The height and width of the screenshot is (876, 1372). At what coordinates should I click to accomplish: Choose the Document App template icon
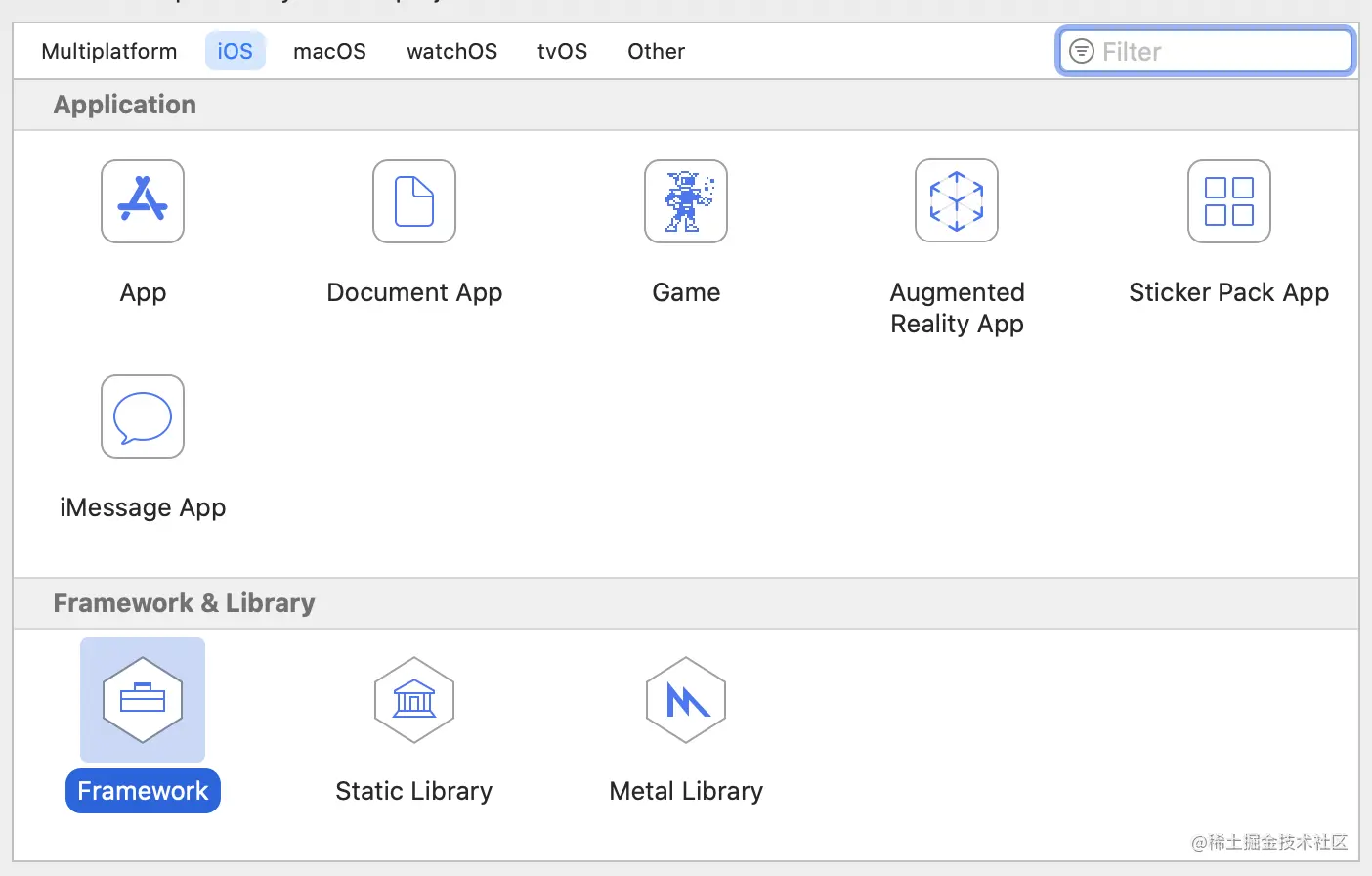(414, 201)
